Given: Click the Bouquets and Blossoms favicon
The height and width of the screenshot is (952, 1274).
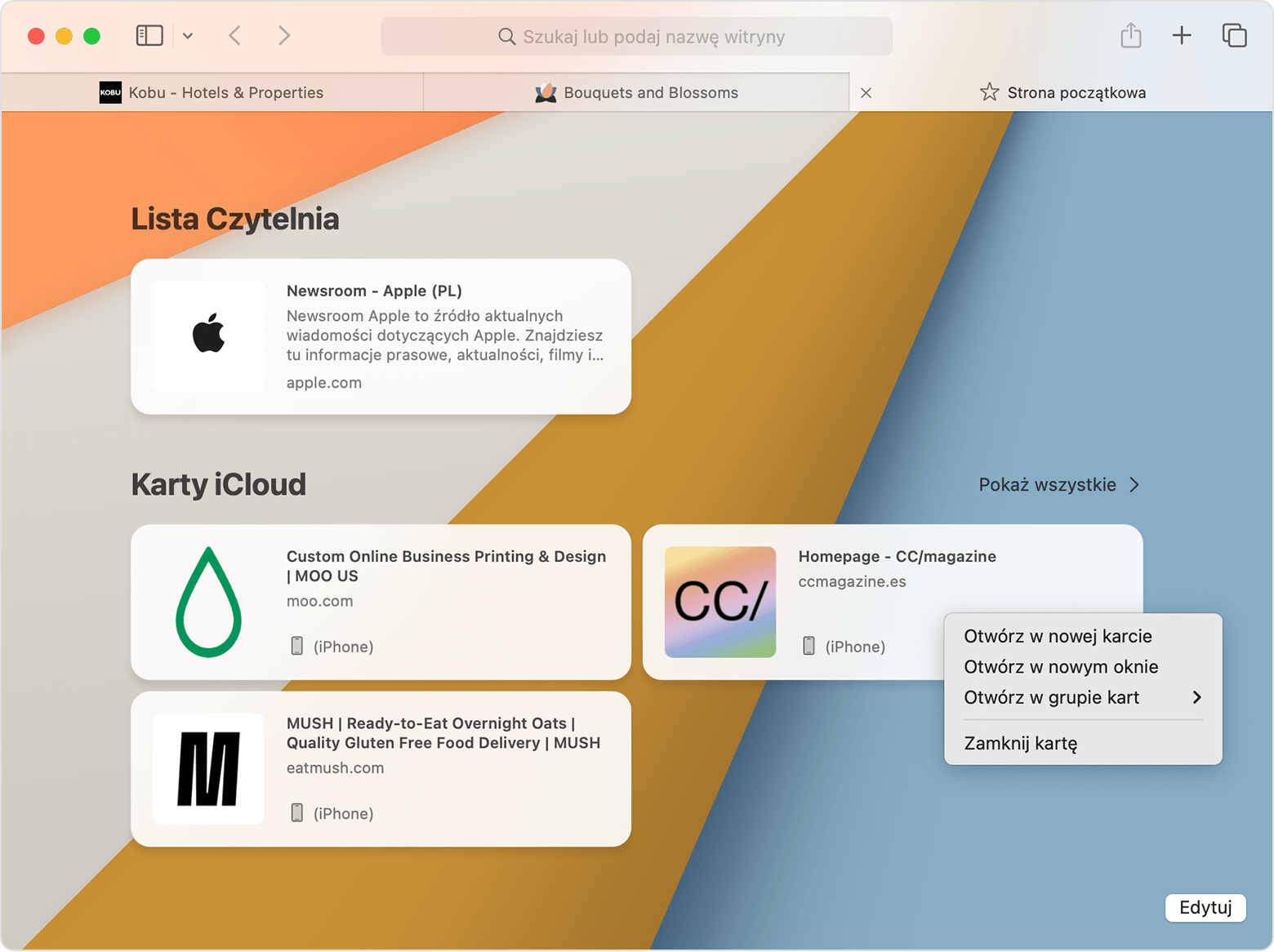Looking at the screenshot, I should (x=546, y=92).
